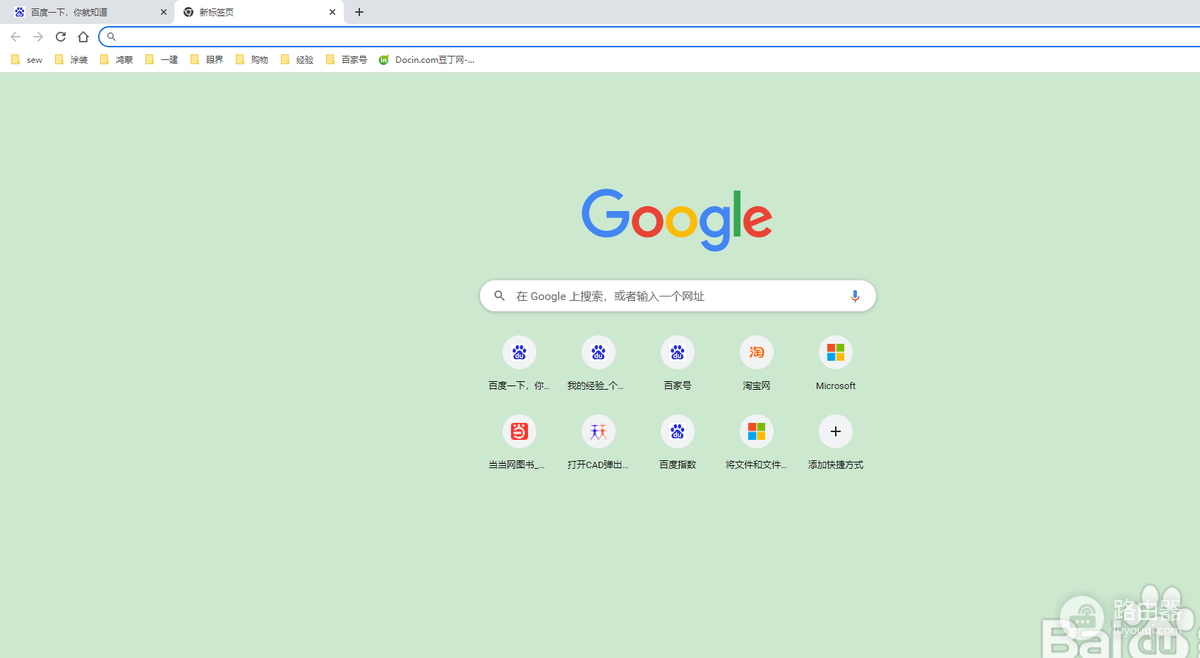Open the sew bookmark folder
Image resolution: width=1200 pixels, height=658 pixels.
[27, 60]
